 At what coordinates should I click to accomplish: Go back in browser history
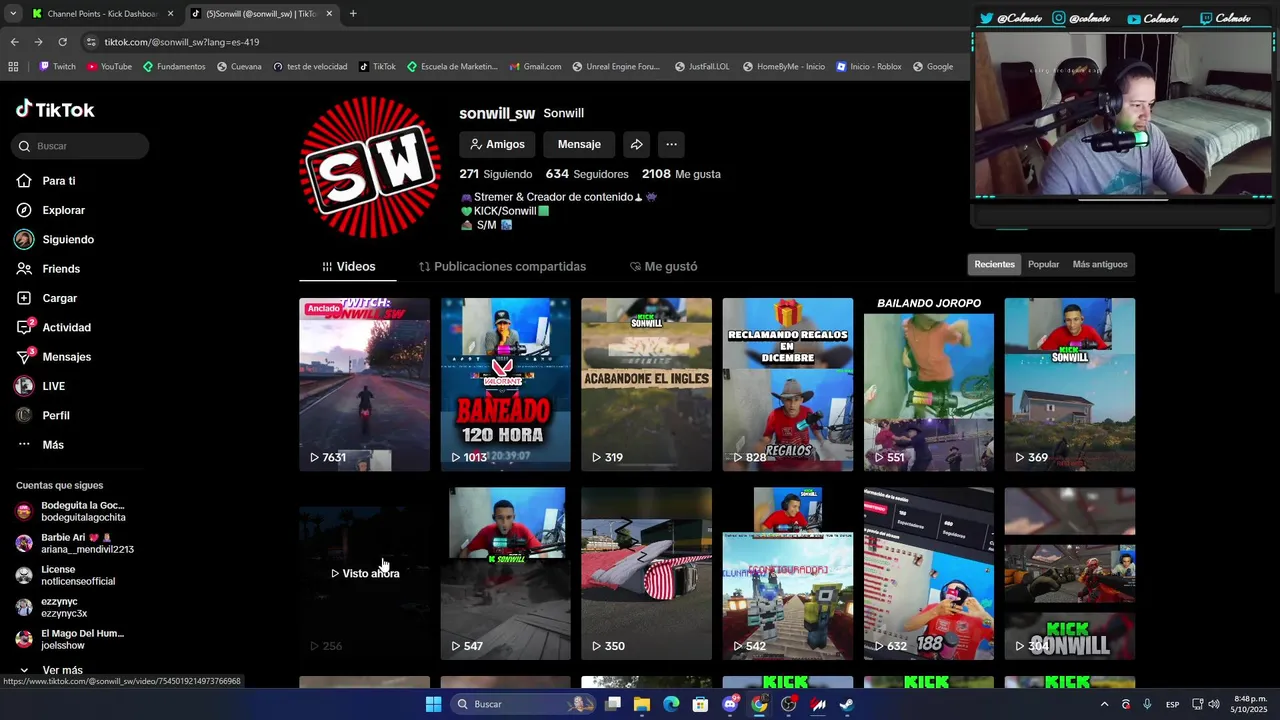pos(14,42)
